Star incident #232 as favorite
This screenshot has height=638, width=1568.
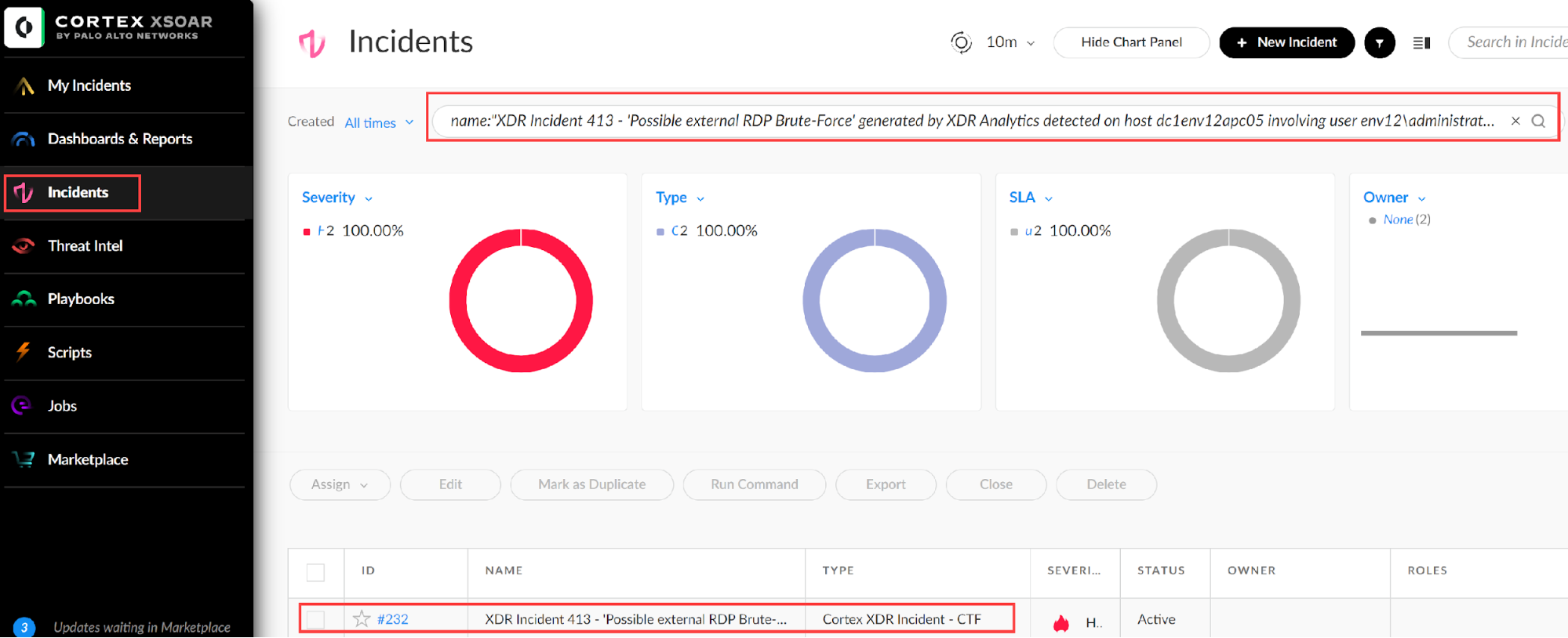coord(362,619)
